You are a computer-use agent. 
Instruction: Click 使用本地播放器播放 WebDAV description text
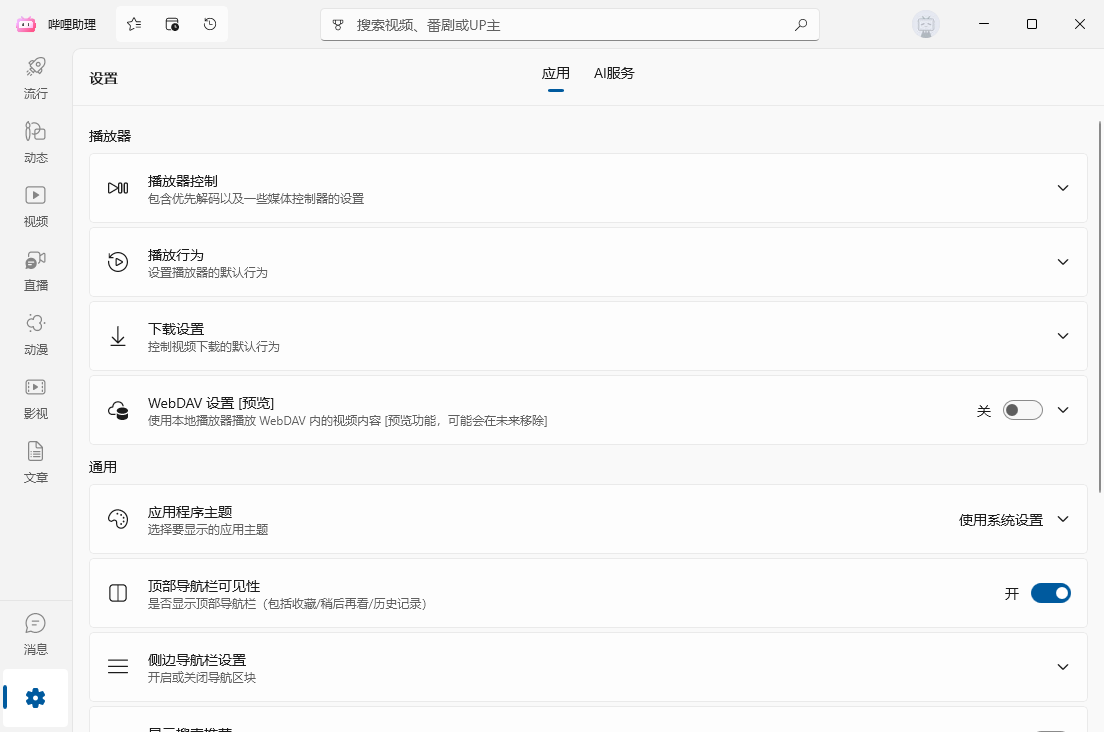point(347,420)
